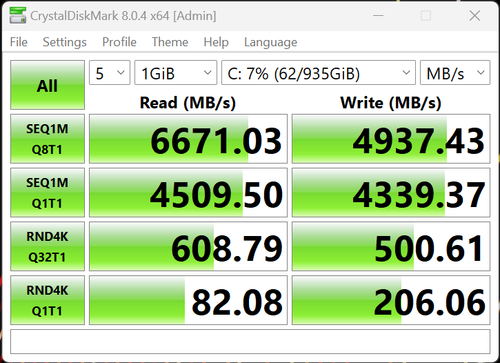Run all benchmarks with the All button

(47, 85)
